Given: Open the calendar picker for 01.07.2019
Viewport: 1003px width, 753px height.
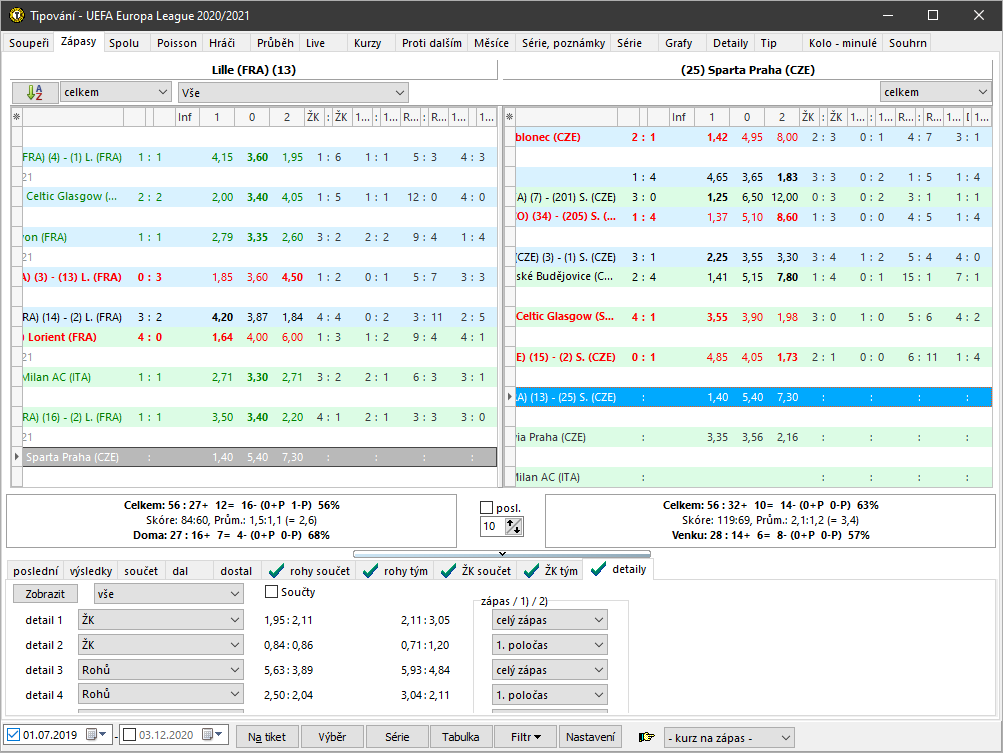Looking at the screenshot, I should 93,736.
